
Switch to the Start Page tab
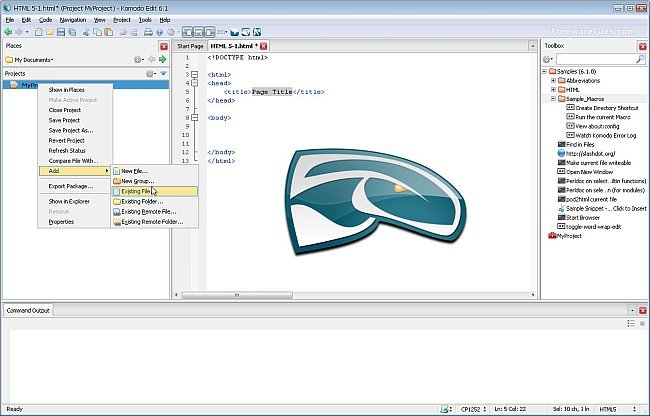coord(190,46)
